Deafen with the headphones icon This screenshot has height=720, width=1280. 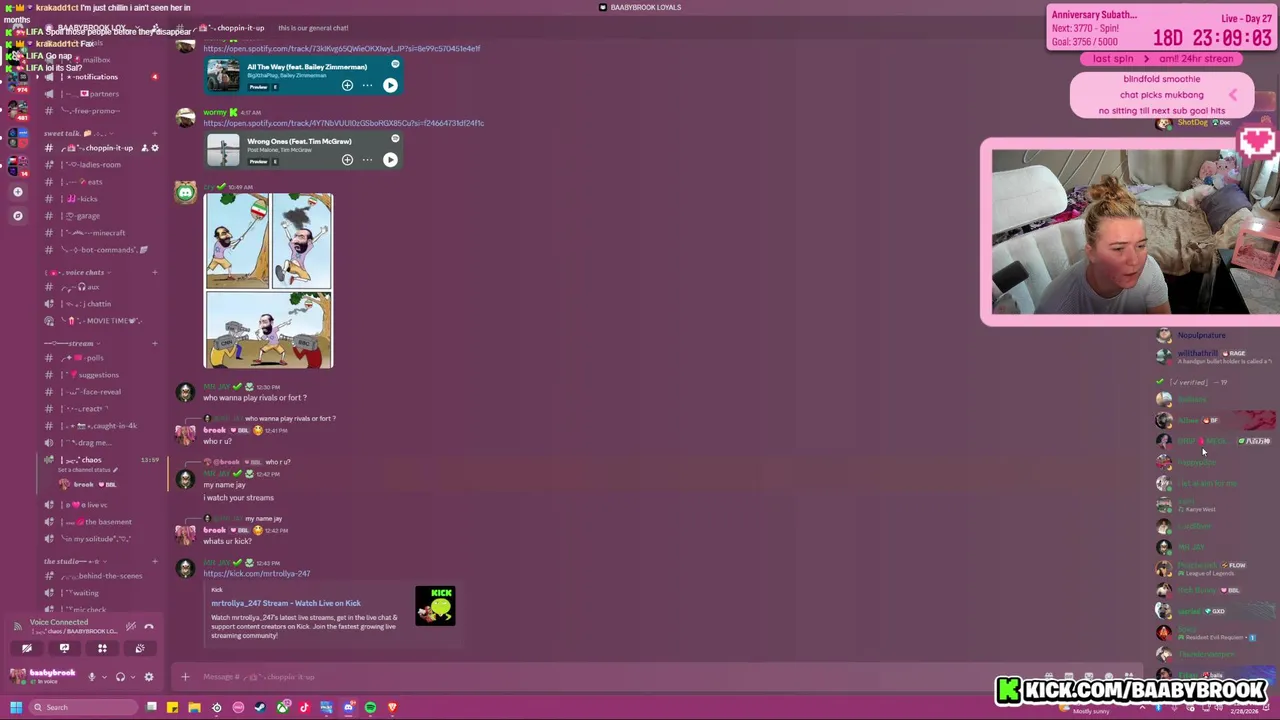tap(120, 677)
